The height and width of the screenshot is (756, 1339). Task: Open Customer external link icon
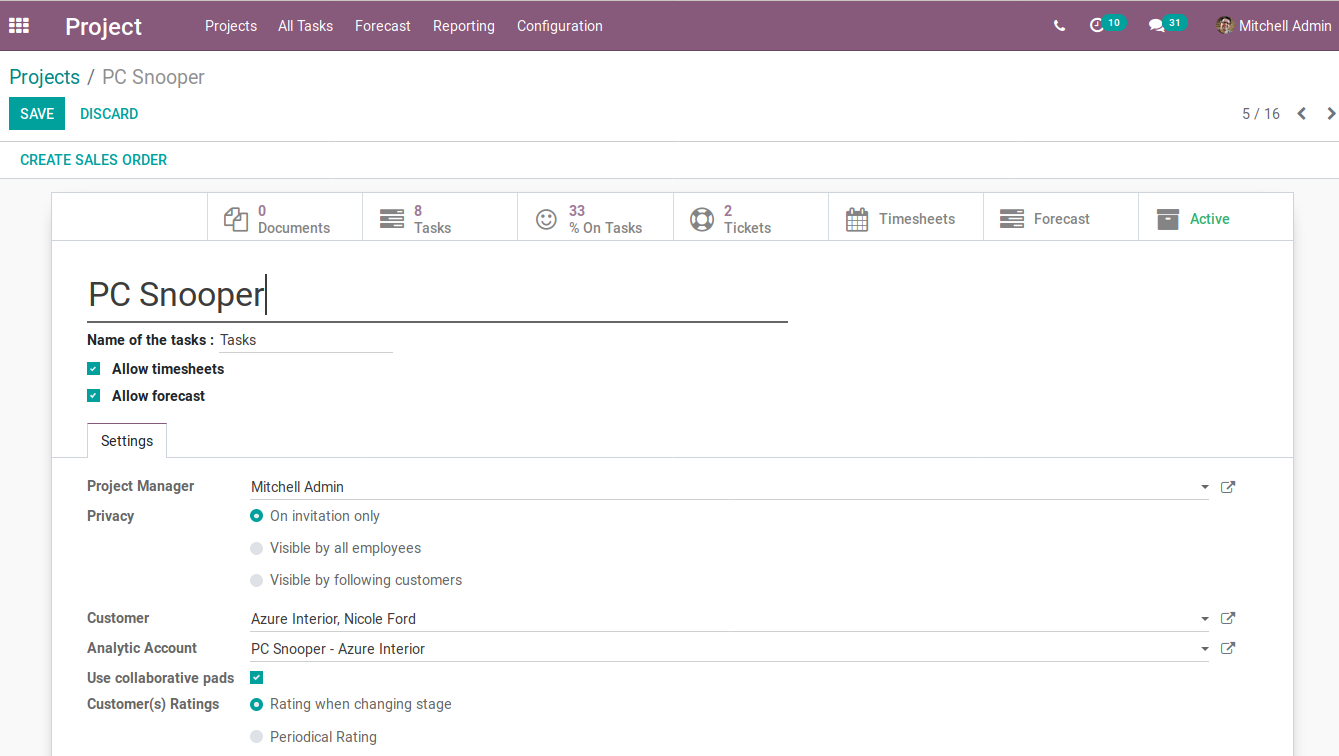click(1228, 619)
